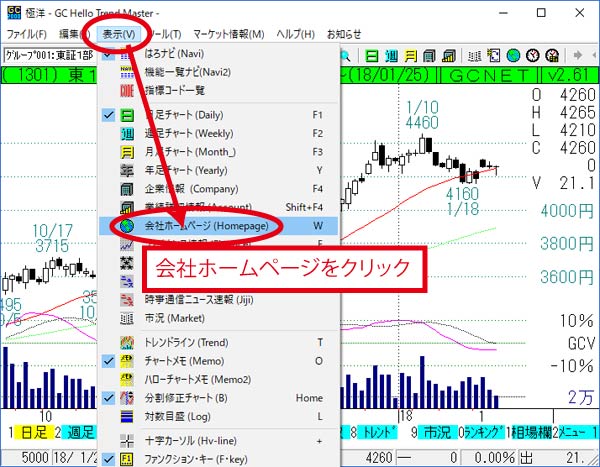Click the 相場欄 function key button
The height and width of the screenshot is (467, 600).
pyautogui.click(x=532, y=433)
